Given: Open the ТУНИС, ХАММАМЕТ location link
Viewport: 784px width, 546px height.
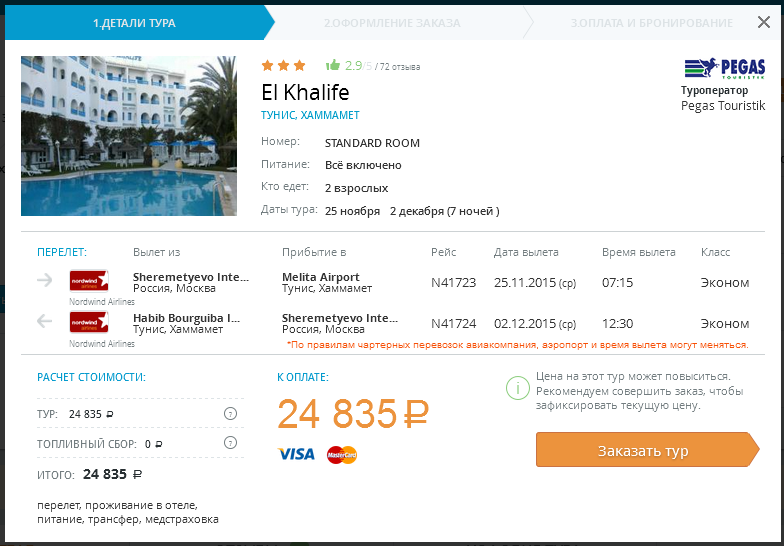Looking at the screenshot, I should [x=310, y=116].
